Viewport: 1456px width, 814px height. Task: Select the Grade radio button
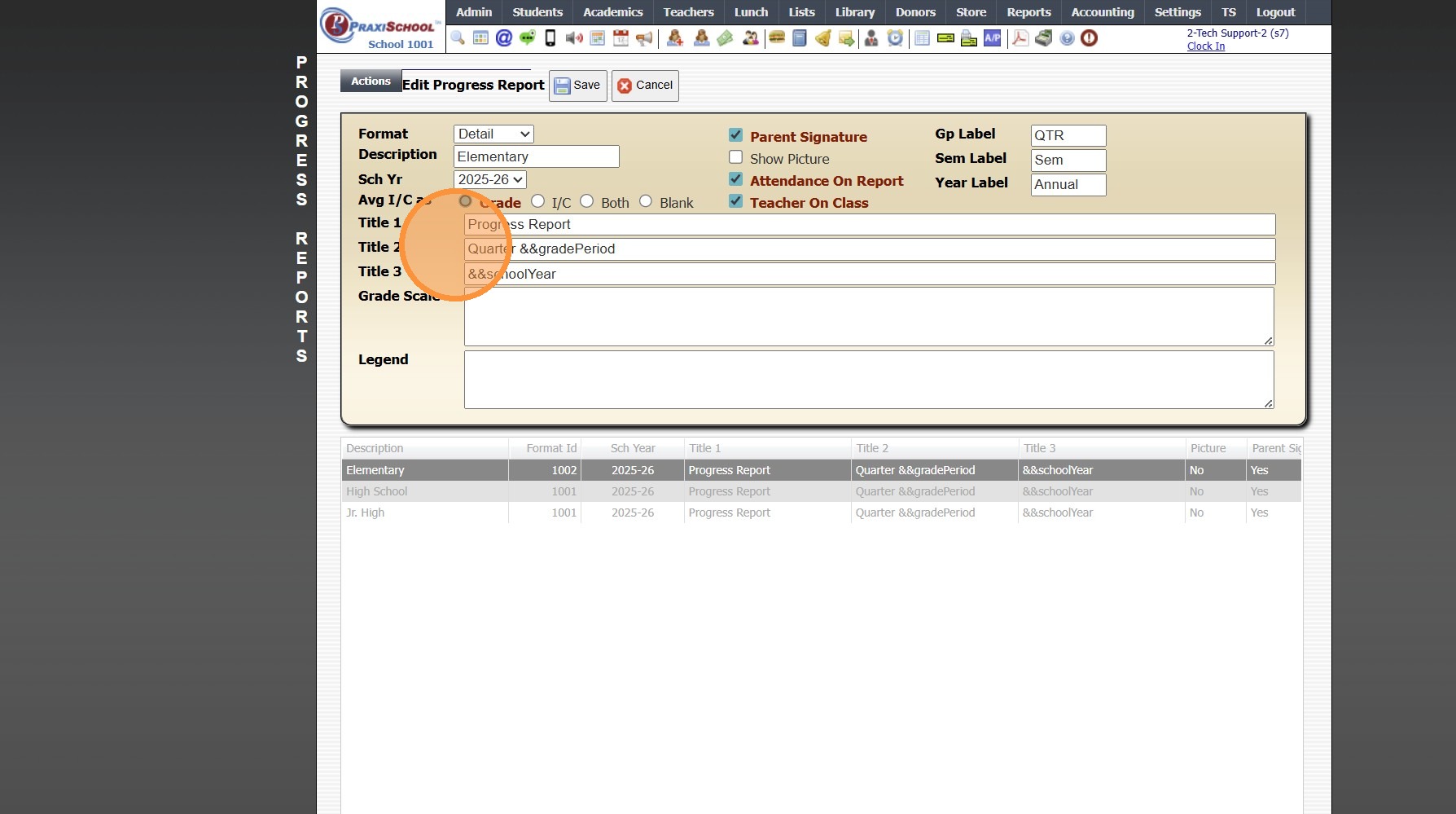pyautogui.click(x=465, y=201)
